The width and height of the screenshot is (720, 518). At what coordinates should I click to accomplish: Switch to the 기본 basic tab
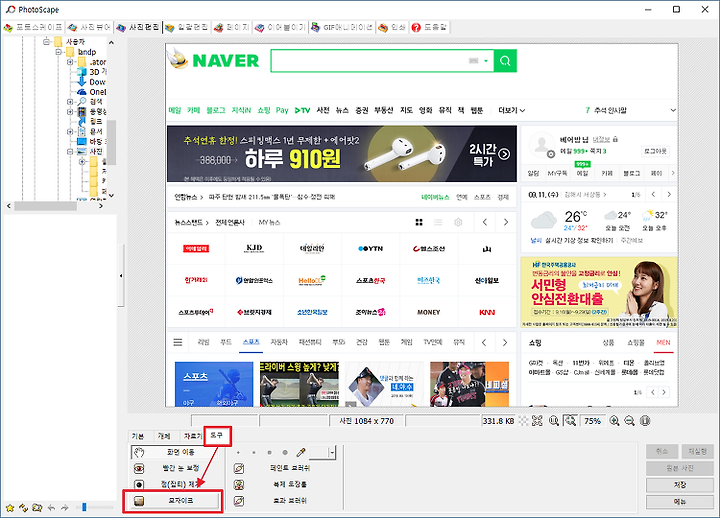point(138,436)
